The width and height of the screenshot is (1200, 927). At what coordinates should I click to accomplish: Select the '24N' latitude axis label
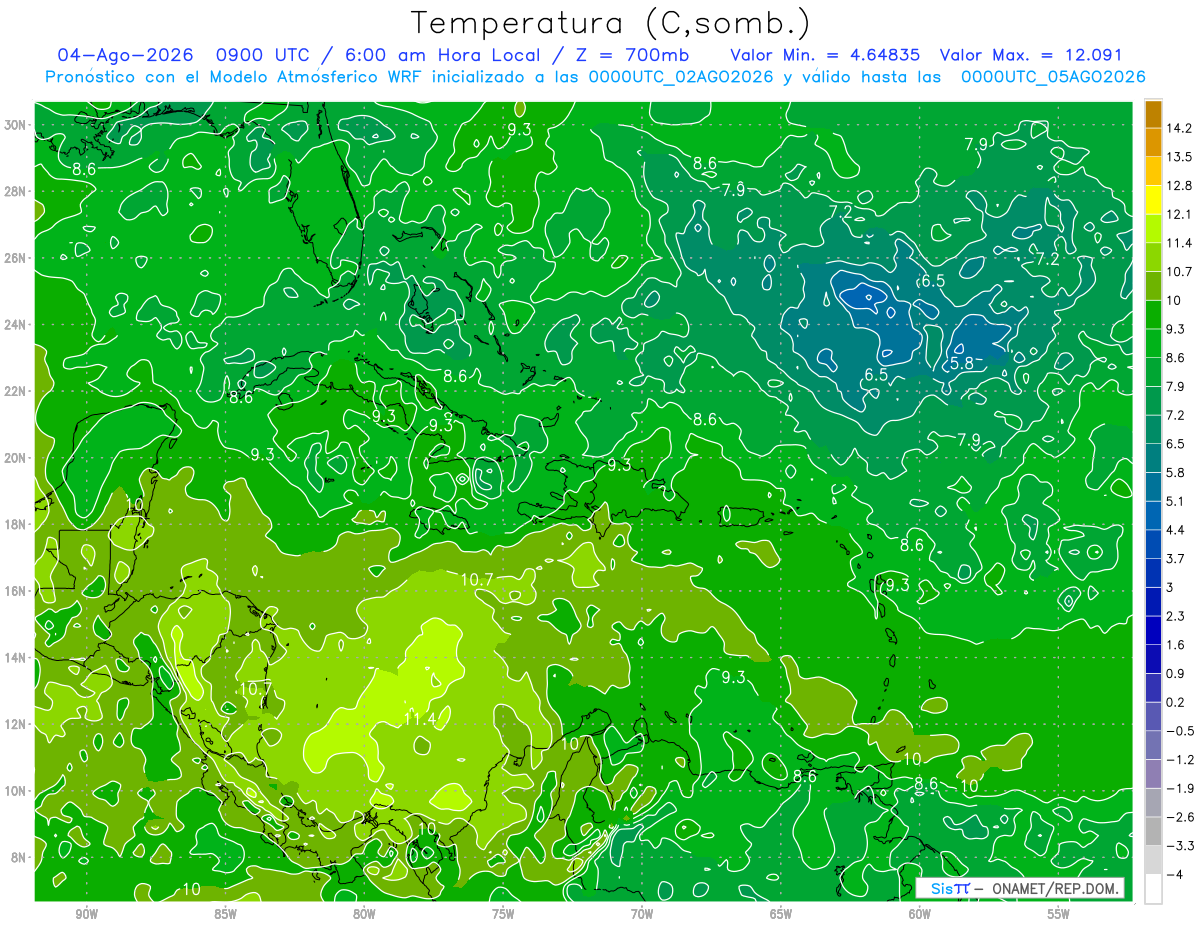[15, 325]
